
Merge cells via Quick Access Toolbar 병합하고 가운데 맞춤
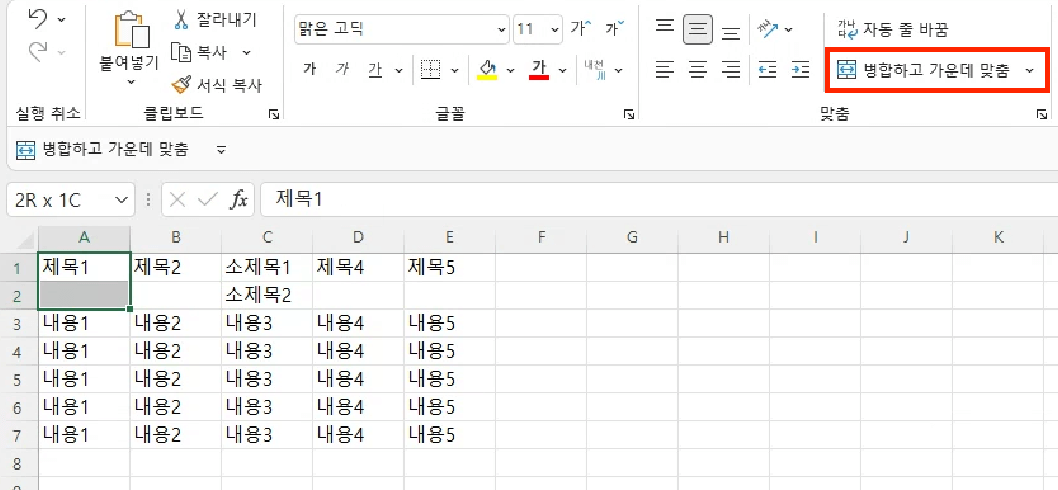[102, 150]
